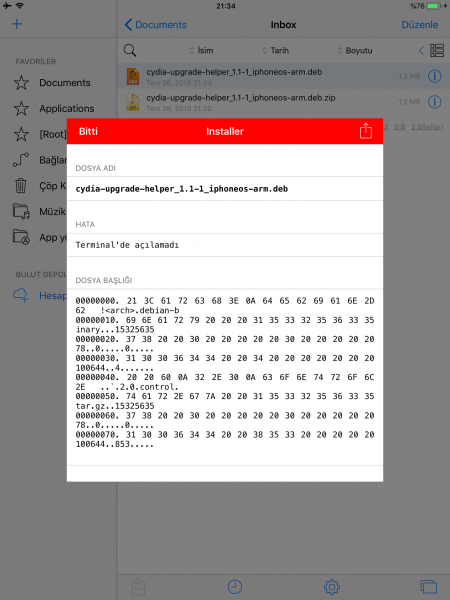This screenshot has width=450, height=600.
Task: Collapse toolbar with the left chevron
Action: click(x=421, y=50)
